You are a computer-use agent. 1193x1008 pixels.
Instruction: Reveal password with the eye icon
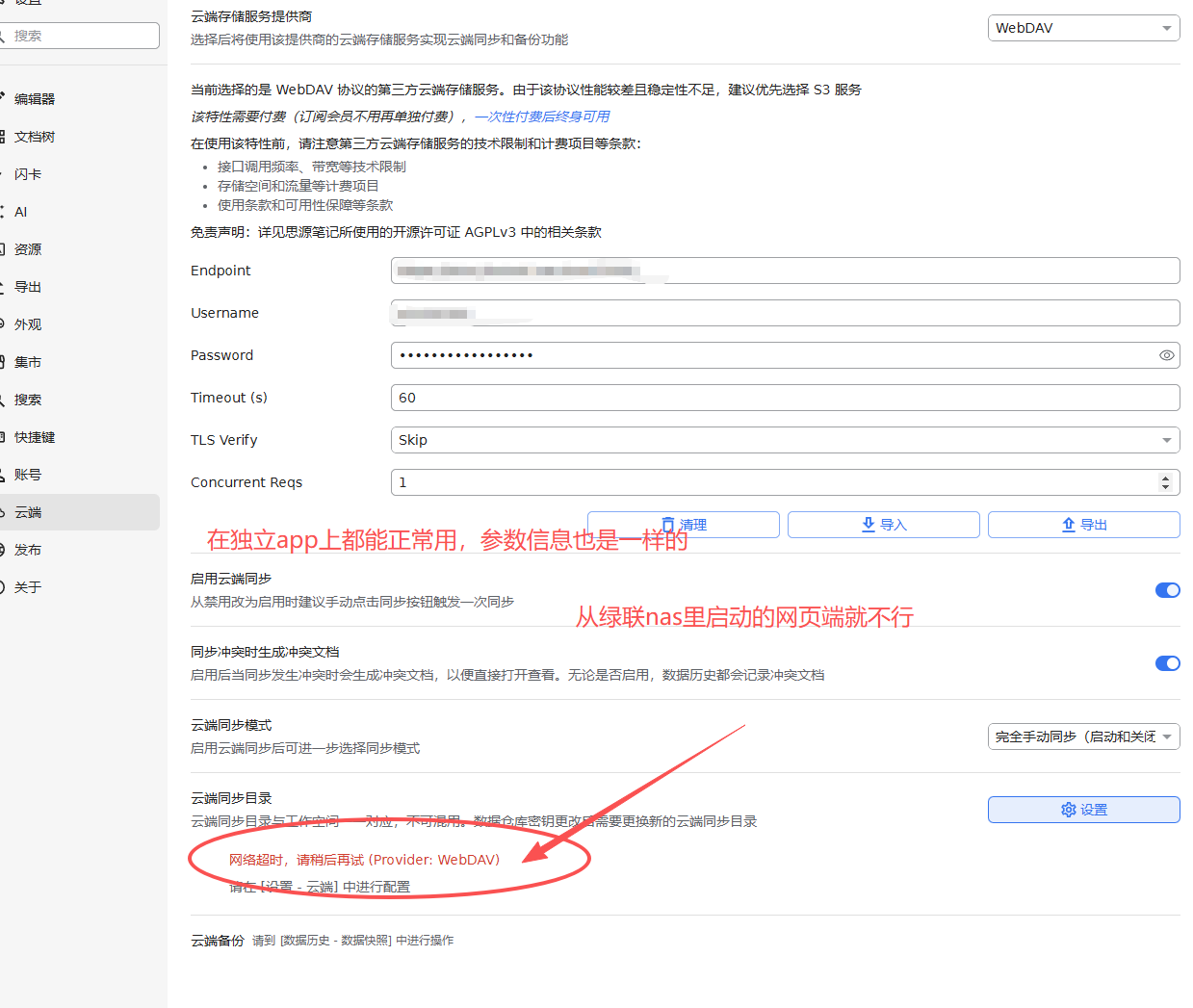(x=1166, y=355)
